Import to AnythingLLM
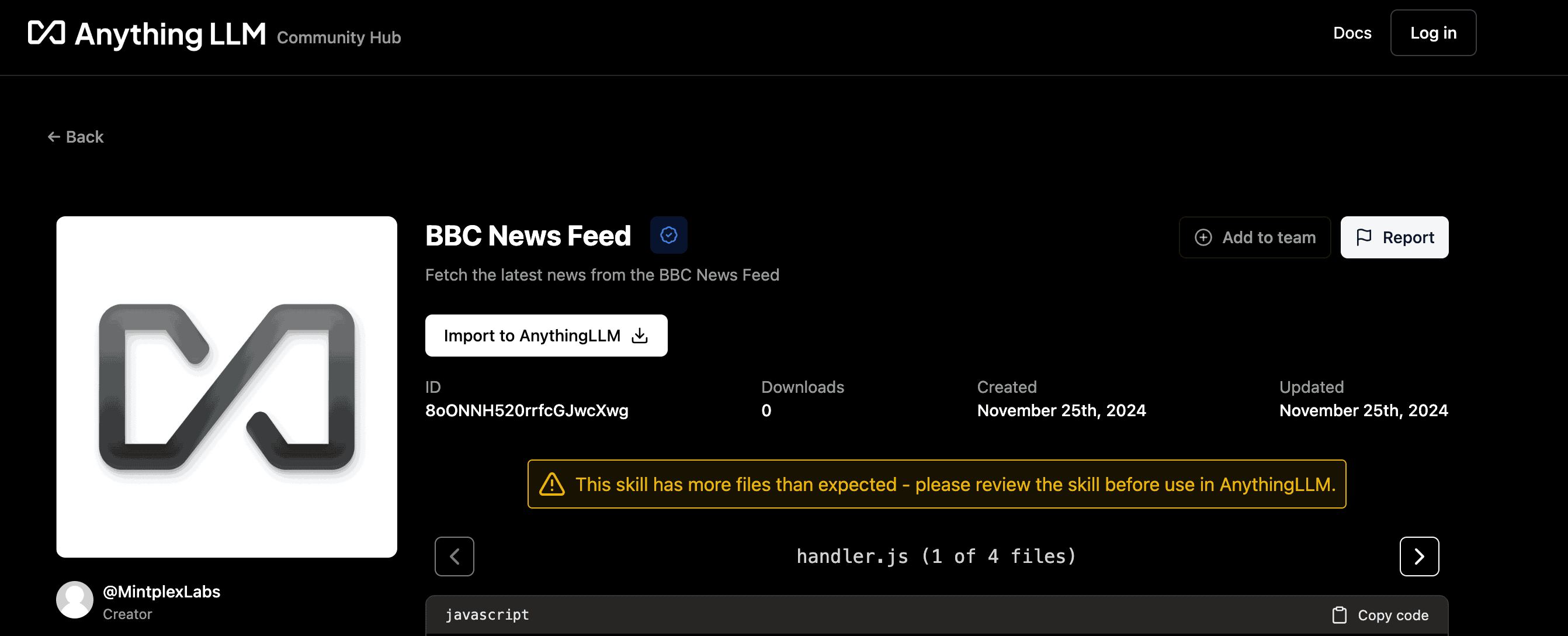The height and width of the screenshot is (636, 1568). 546,336
